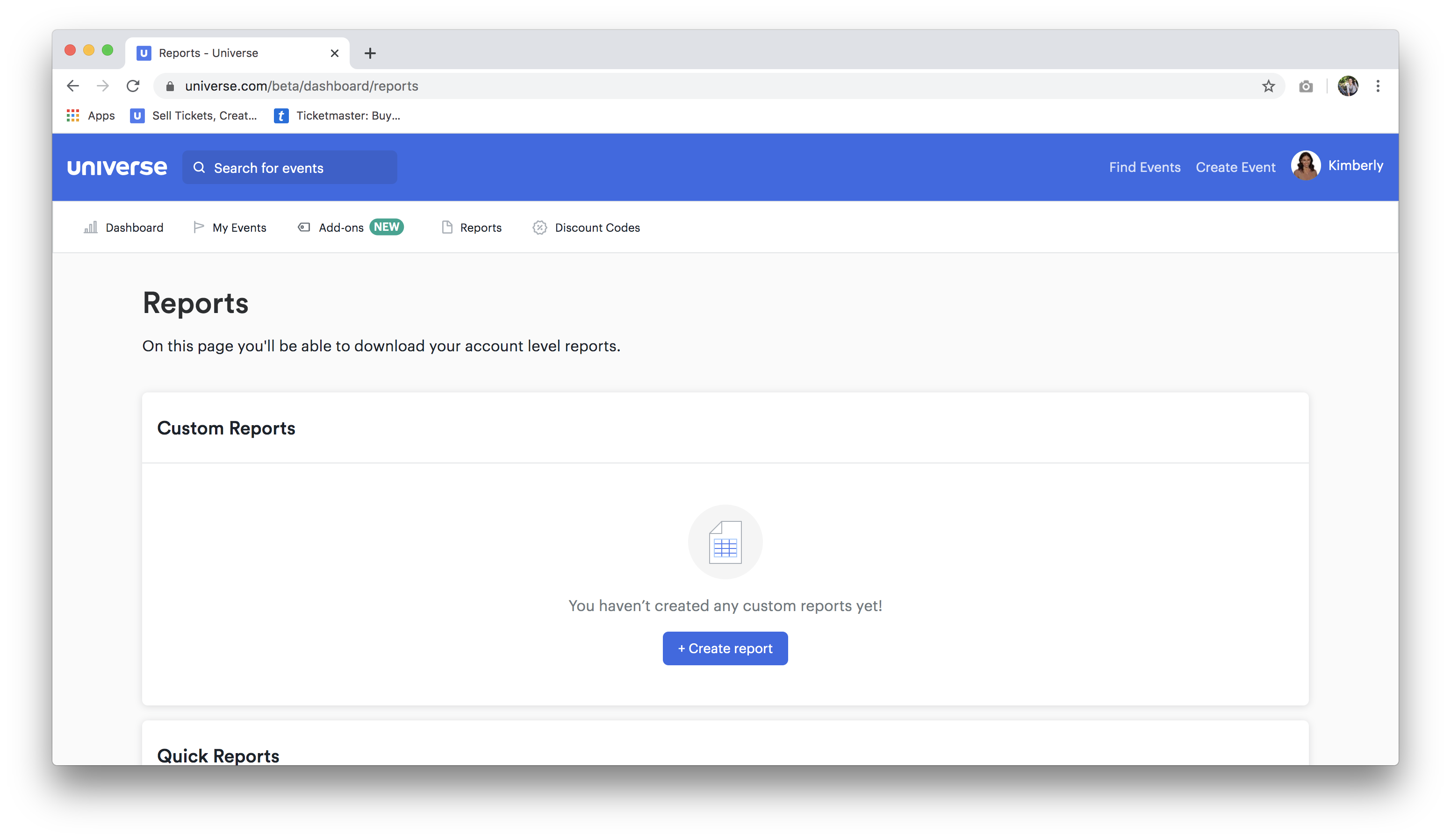Viewport: 1451px width, 840px height.
Task: Click the magnifier icon in search box
Action: click(199, 167)
